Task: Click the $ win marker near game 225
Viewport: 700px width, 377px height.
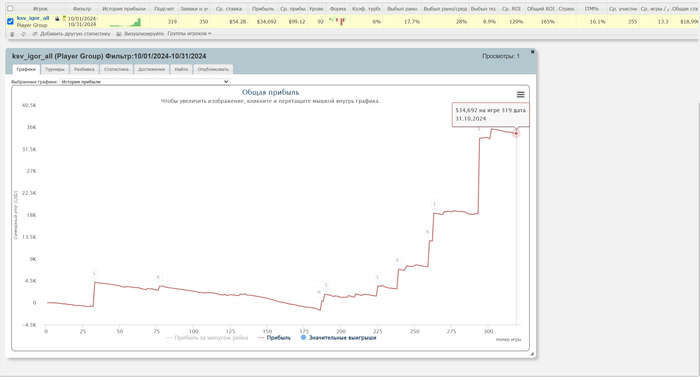Action: 378,277
